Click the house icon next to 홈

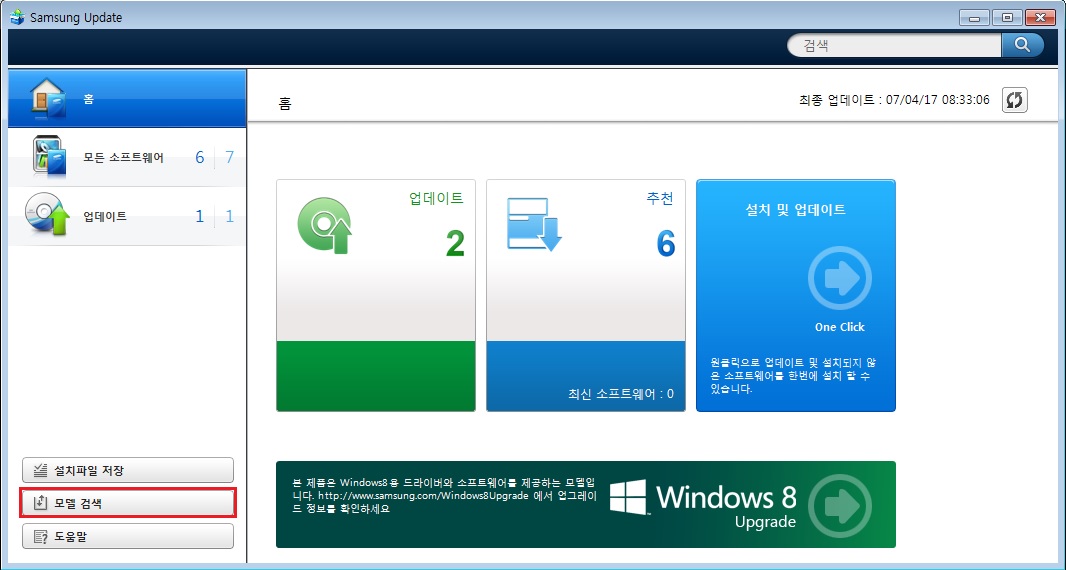pos(48,98)
